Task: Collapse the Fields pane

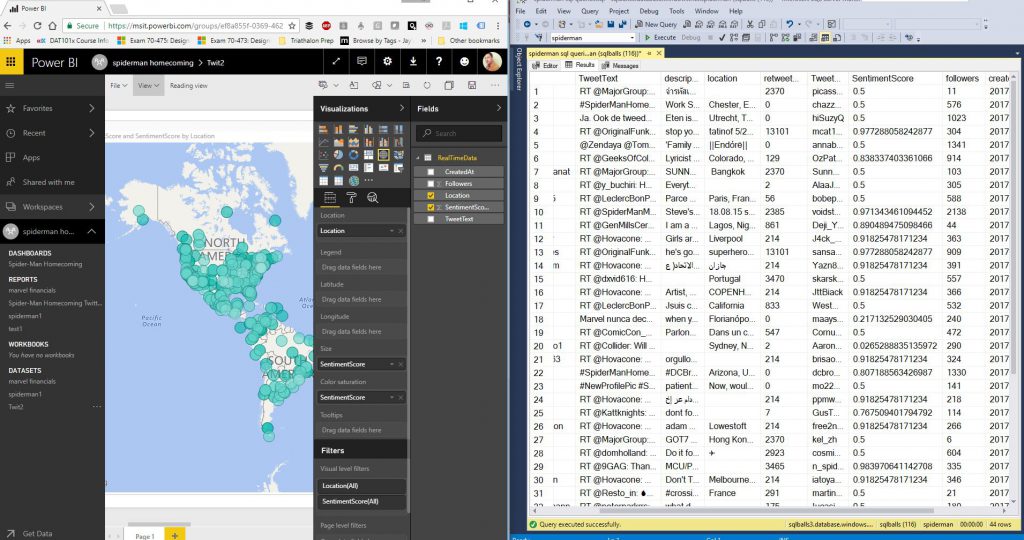Action: click(498, 108)
